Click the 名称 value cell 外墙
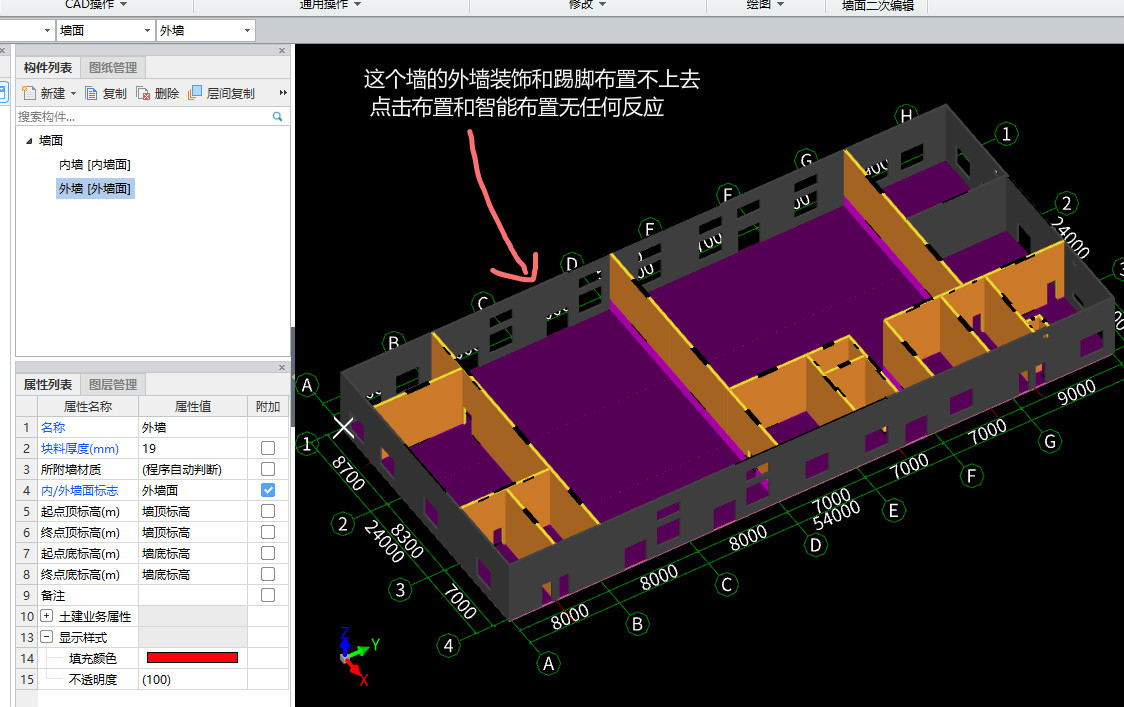This screenshot has width=1124, height=707. click(x=193, y=427)
